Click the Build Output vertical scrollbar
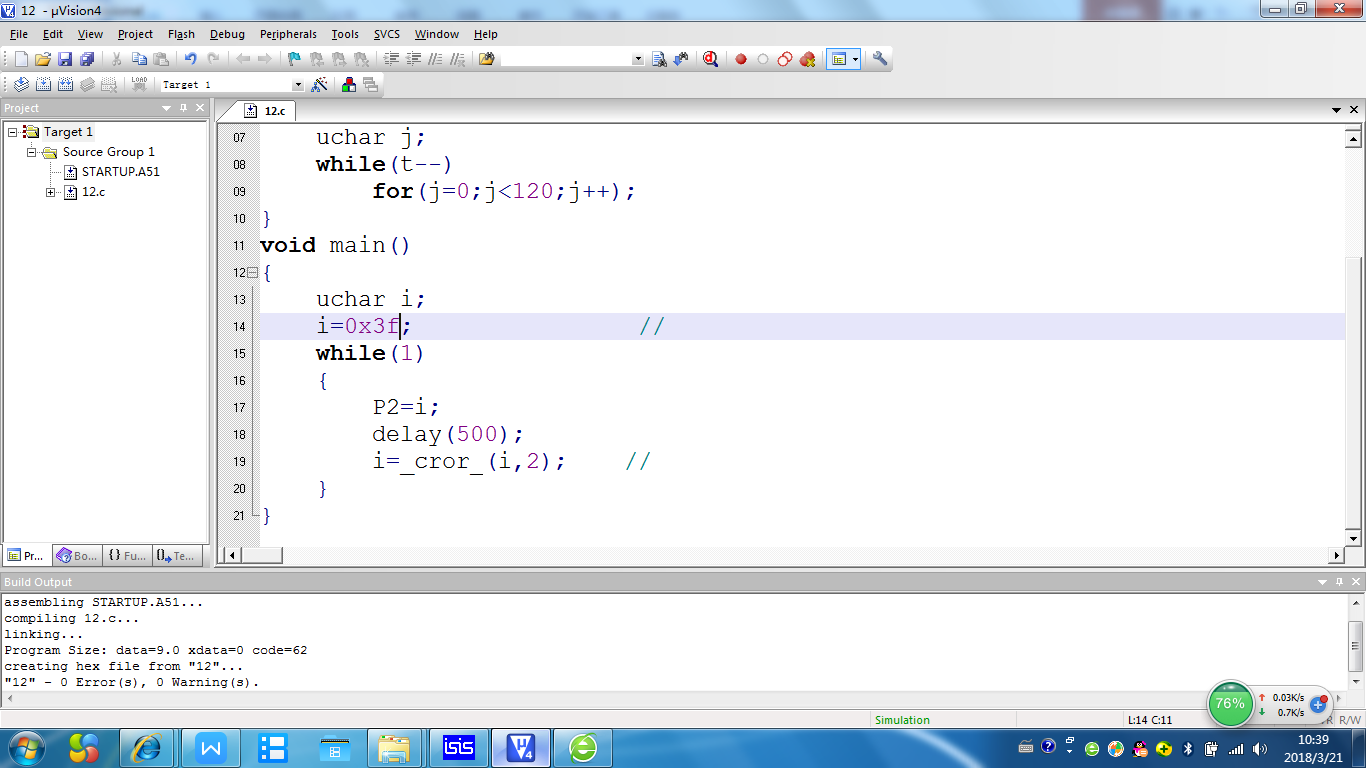Viewport: 1366px width, 768px height. click(1356, 642)
